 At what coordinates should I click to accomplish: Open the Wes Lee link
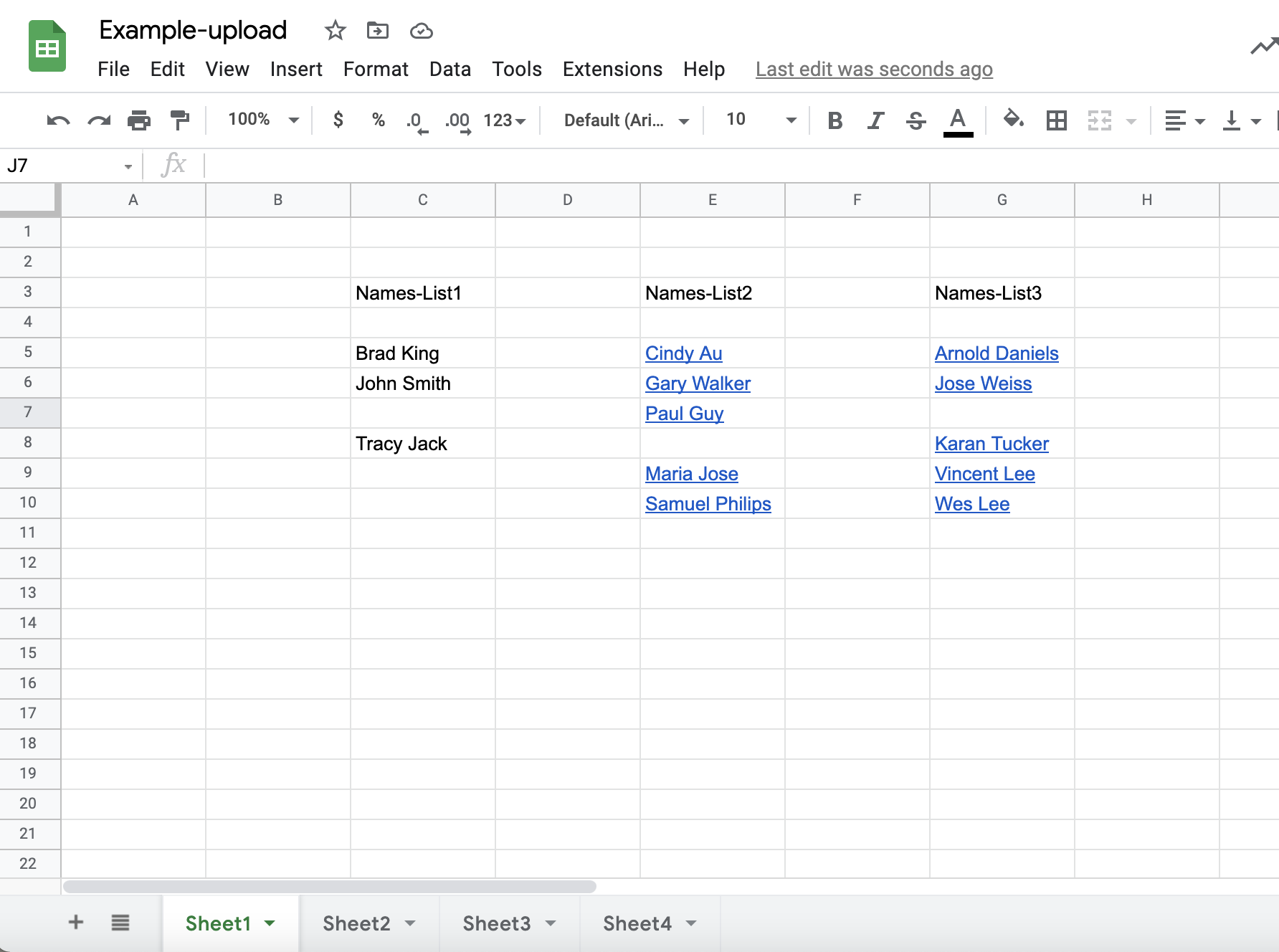click(x=971, y=504)
